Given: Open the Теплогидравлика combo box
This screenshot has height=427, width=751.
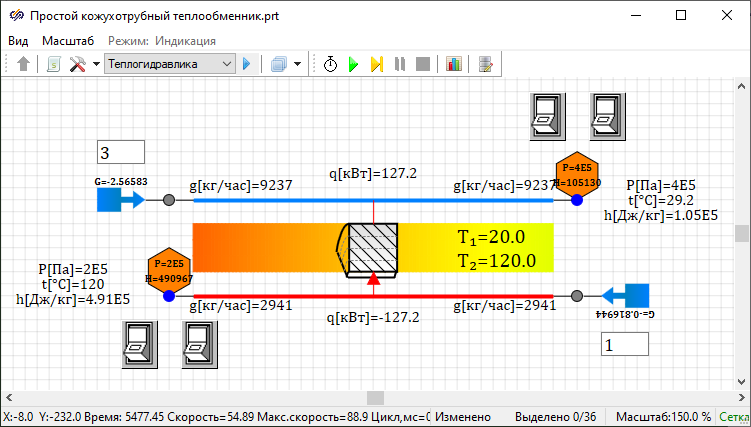Looking at the screenshot, I should (169, 64).
